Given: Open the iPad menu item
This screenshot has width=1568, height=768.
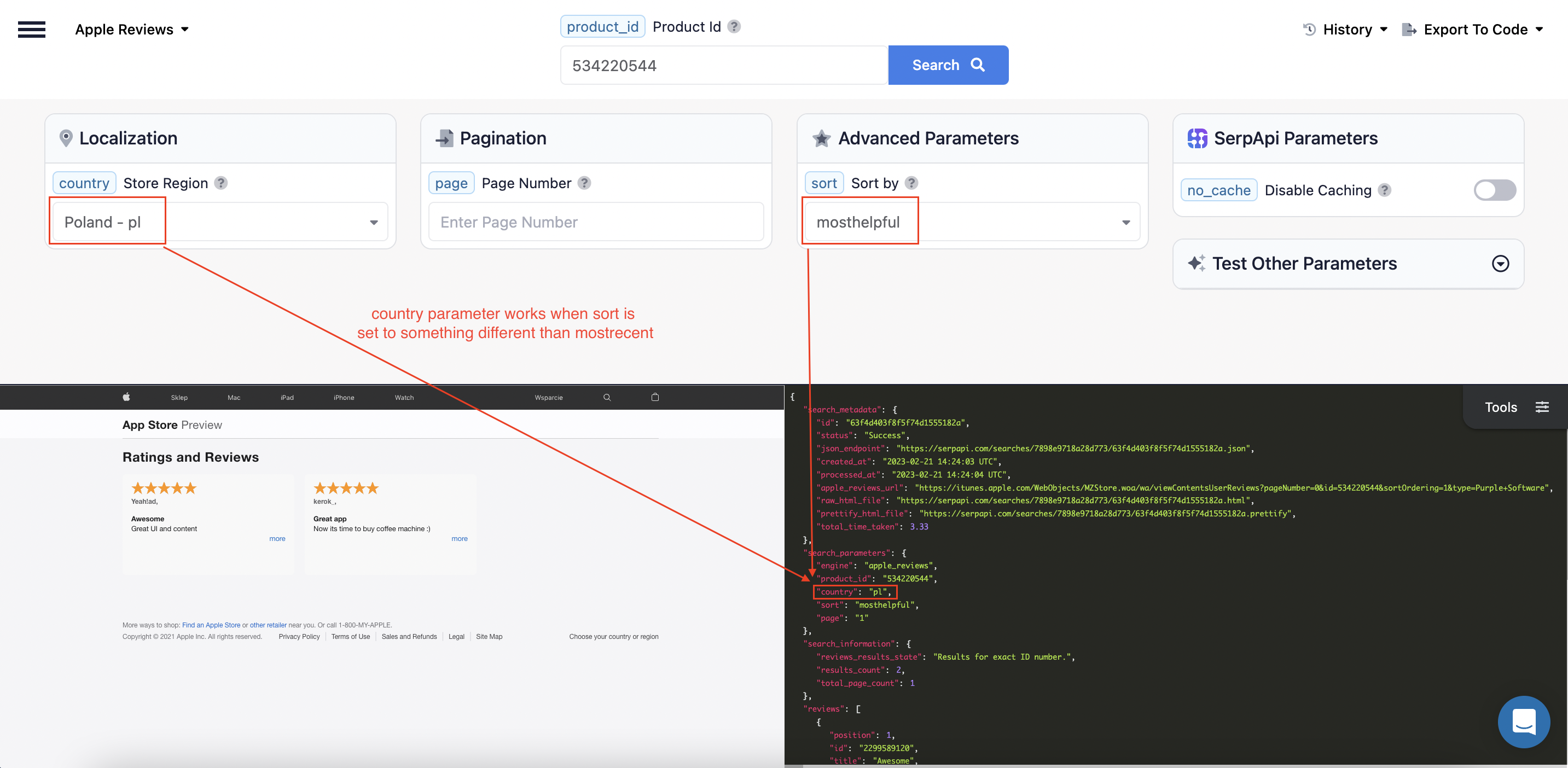Looking at the screenshot, I should pyautogui.click(x=287, y=397).
